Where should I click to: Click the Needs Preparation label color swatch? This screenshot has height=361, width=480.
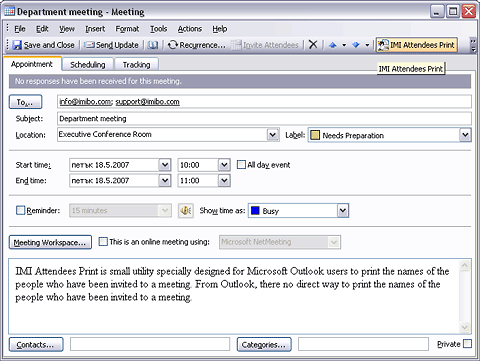[x=315, y=135]
